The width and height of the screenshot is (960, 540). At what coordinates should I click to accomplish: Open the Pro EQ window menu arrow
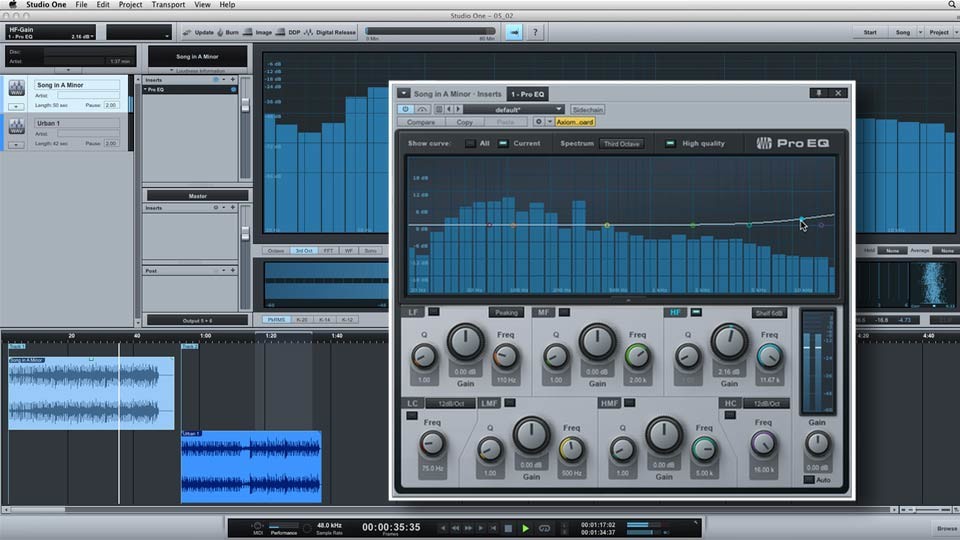click(403, 93)
